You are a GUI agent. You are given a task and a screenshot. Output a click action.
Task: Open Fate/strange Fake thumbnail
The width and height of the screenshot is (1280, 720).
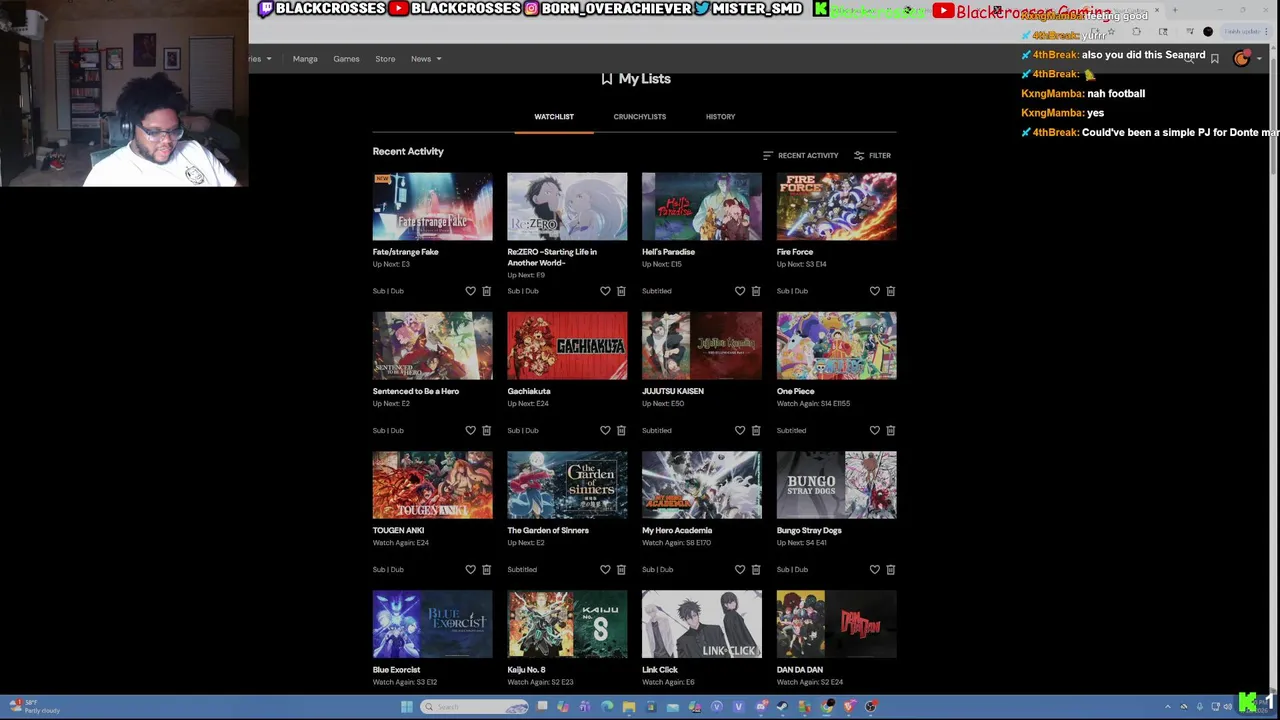[433, 206]
